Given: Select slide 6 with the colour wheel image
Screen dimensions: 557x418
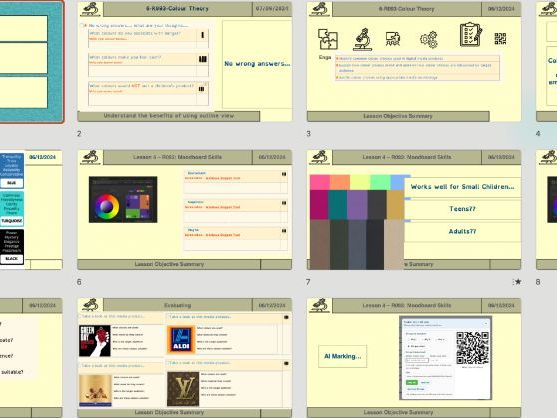Looking at the screenshot, I should [185, 210].
